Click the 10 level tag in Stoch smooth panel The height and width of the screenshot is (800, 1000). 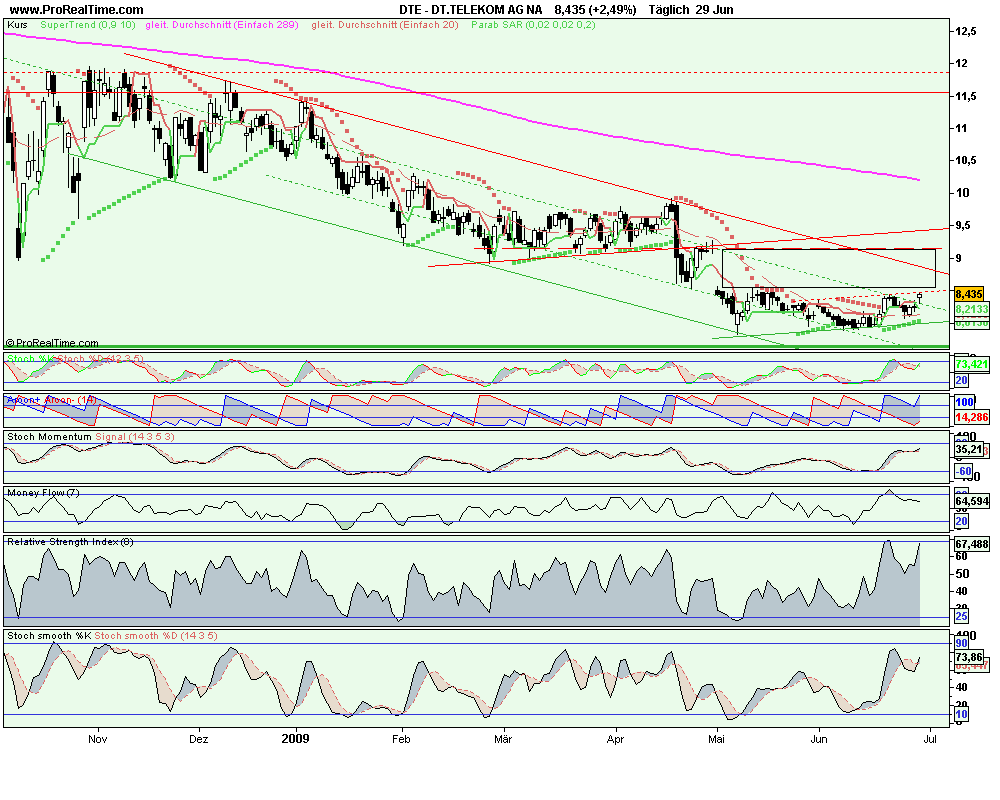tap(961, 715)
